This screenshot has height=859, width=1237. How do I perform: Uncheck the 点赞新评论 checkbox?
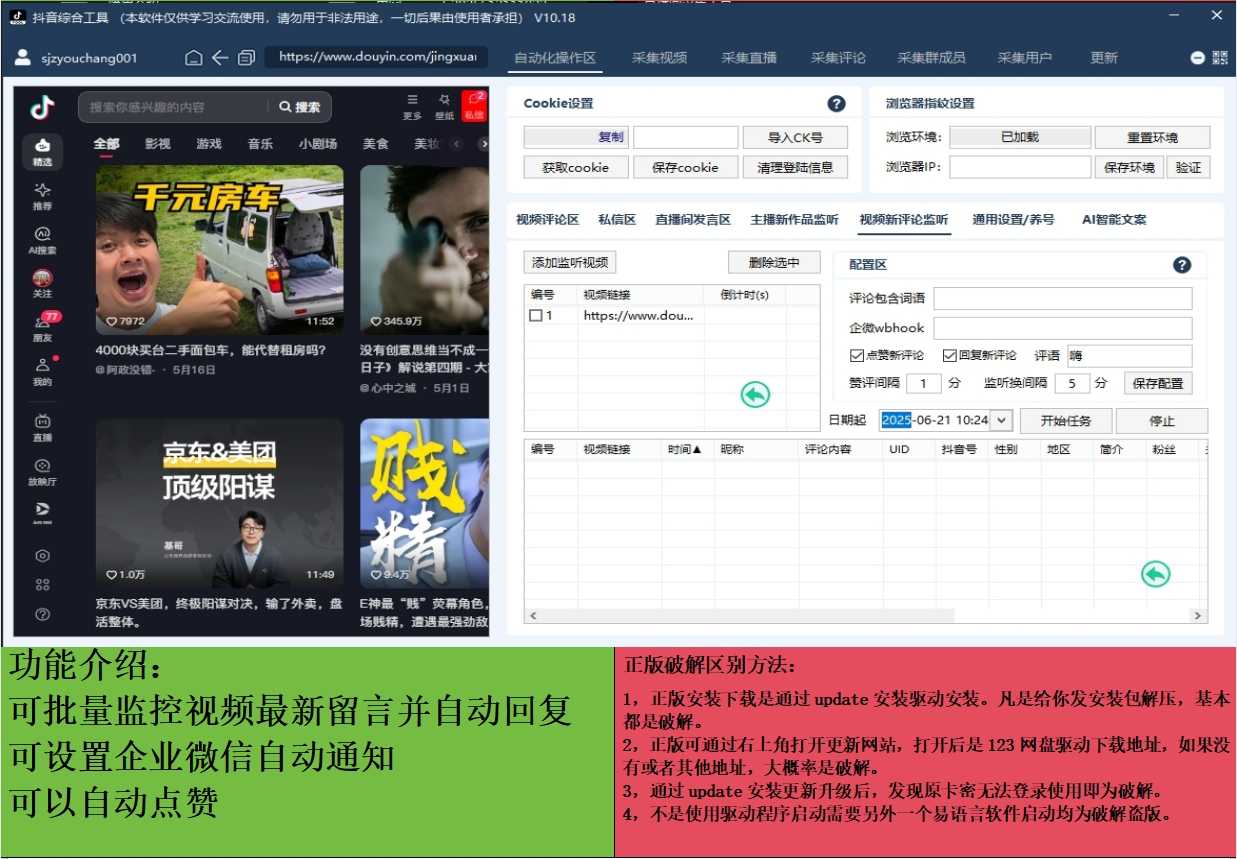(856, 355)
